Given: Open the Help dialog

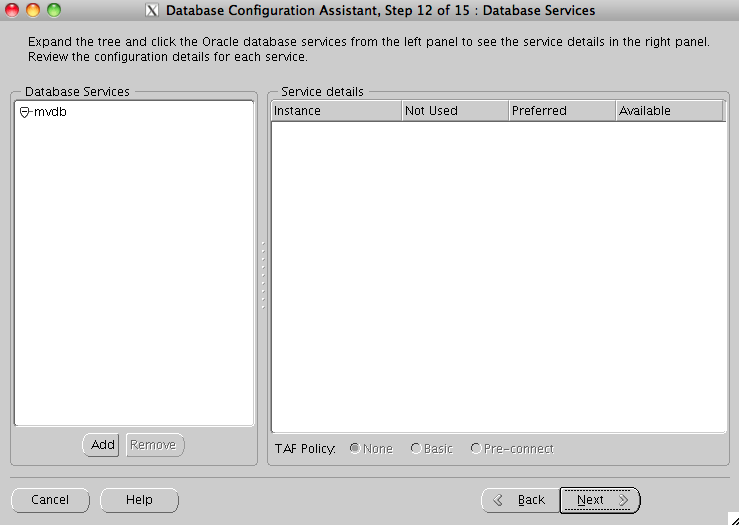Looking at the screenshot, I should (x=139, y=500).
